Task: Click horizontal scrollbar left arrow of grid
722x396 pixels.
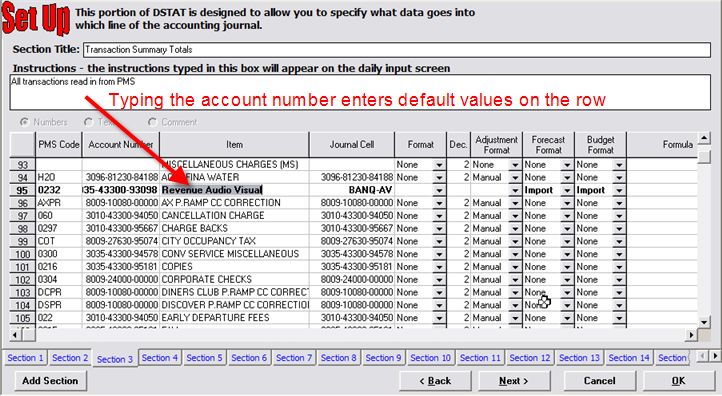Action: (15, 335)
